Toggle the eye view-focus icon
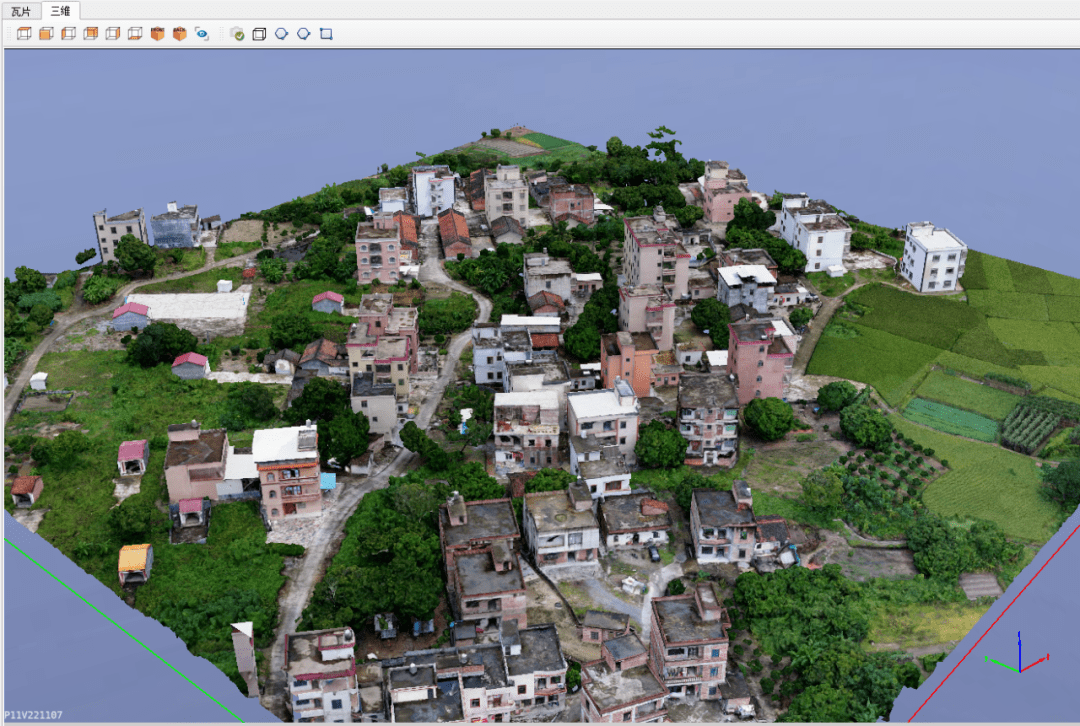 (202, 34)
